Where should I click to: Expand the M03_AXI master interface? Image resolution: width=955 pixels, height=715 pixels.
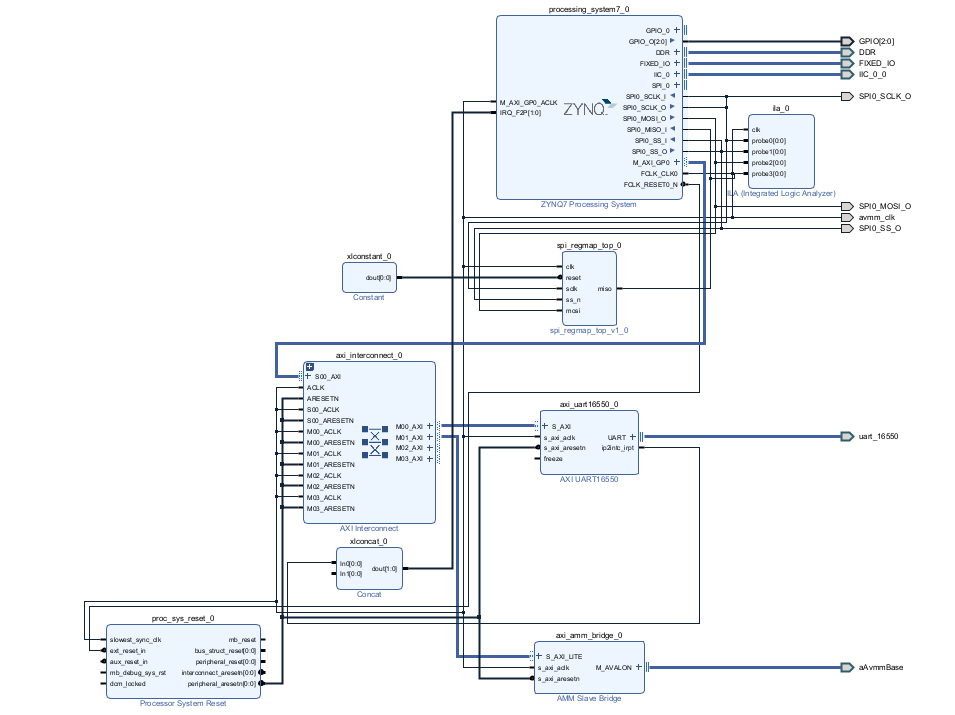click(x=430, y=459)
